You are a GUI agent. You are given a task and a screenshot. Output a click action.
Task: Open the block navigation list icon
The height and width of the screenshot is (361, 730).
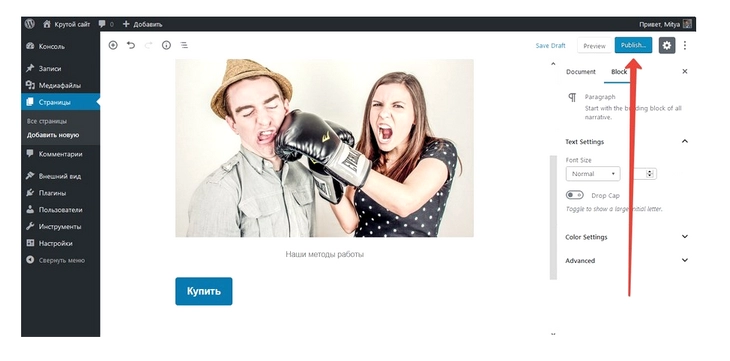point(184,45)
